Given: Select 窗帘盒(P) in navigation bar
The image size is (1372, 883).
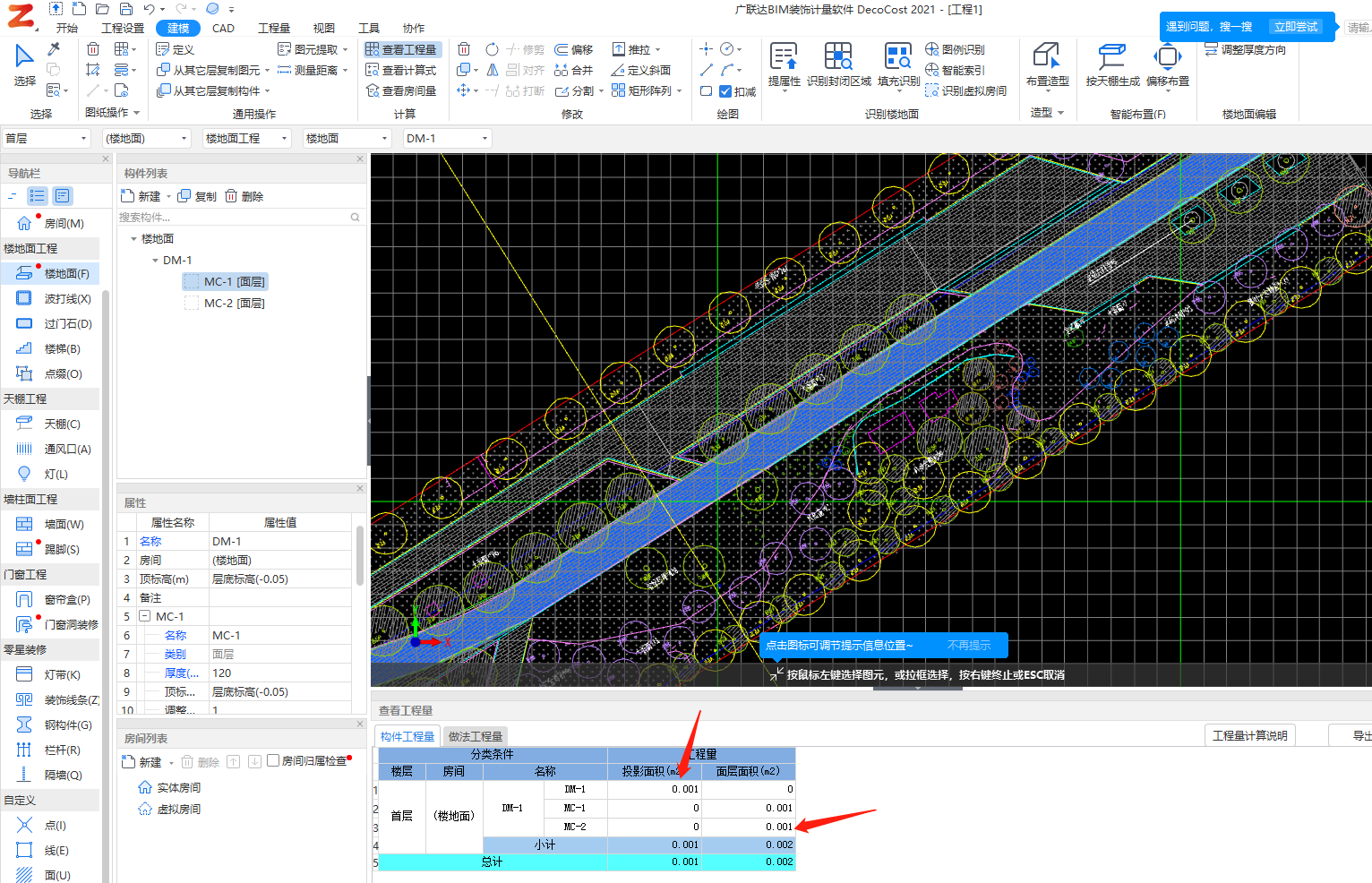Looking at the screenshot, I should click(54, 599).
